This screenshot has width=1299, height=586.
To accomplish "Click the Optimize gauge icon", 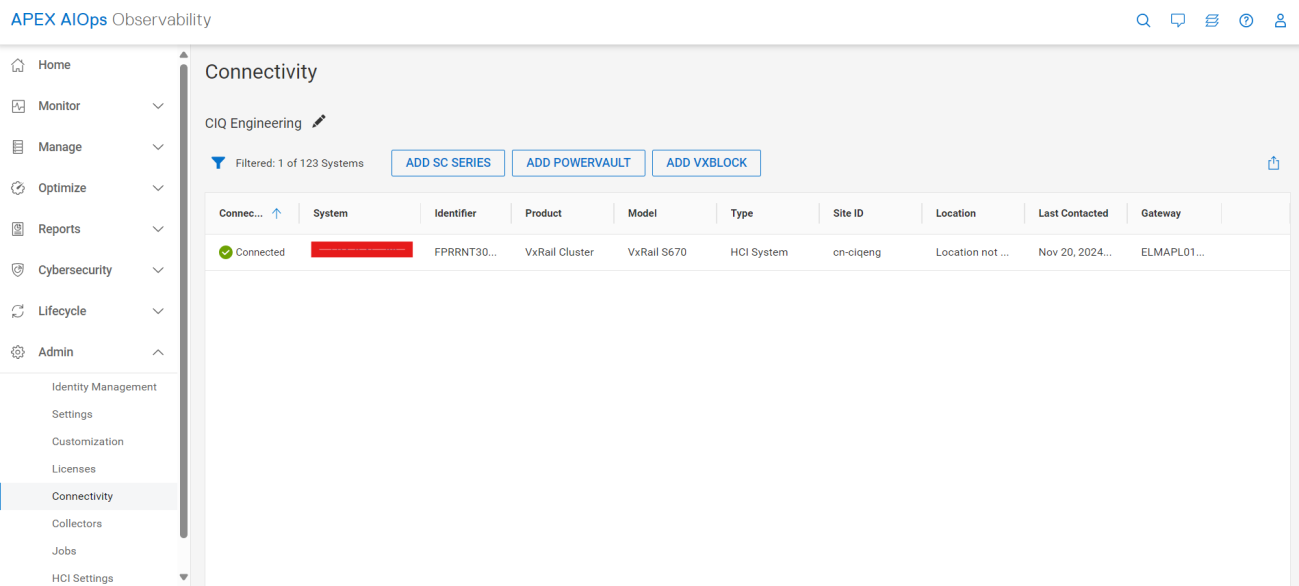I will (x=17, y=188).
